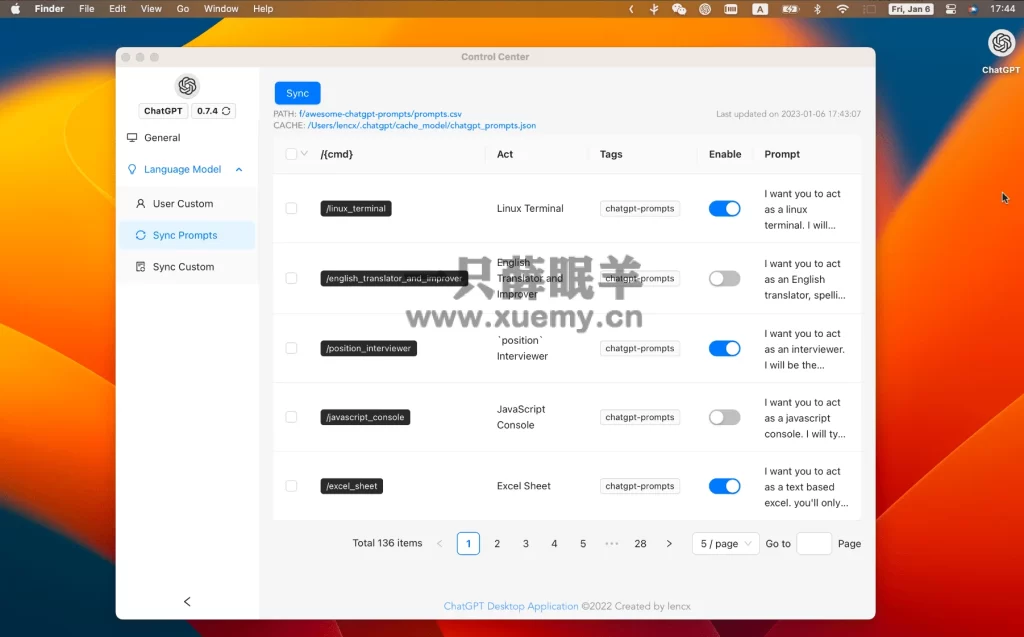Check the english_translator_and_improver row checkbox
1024x637 pixels.
291,278
